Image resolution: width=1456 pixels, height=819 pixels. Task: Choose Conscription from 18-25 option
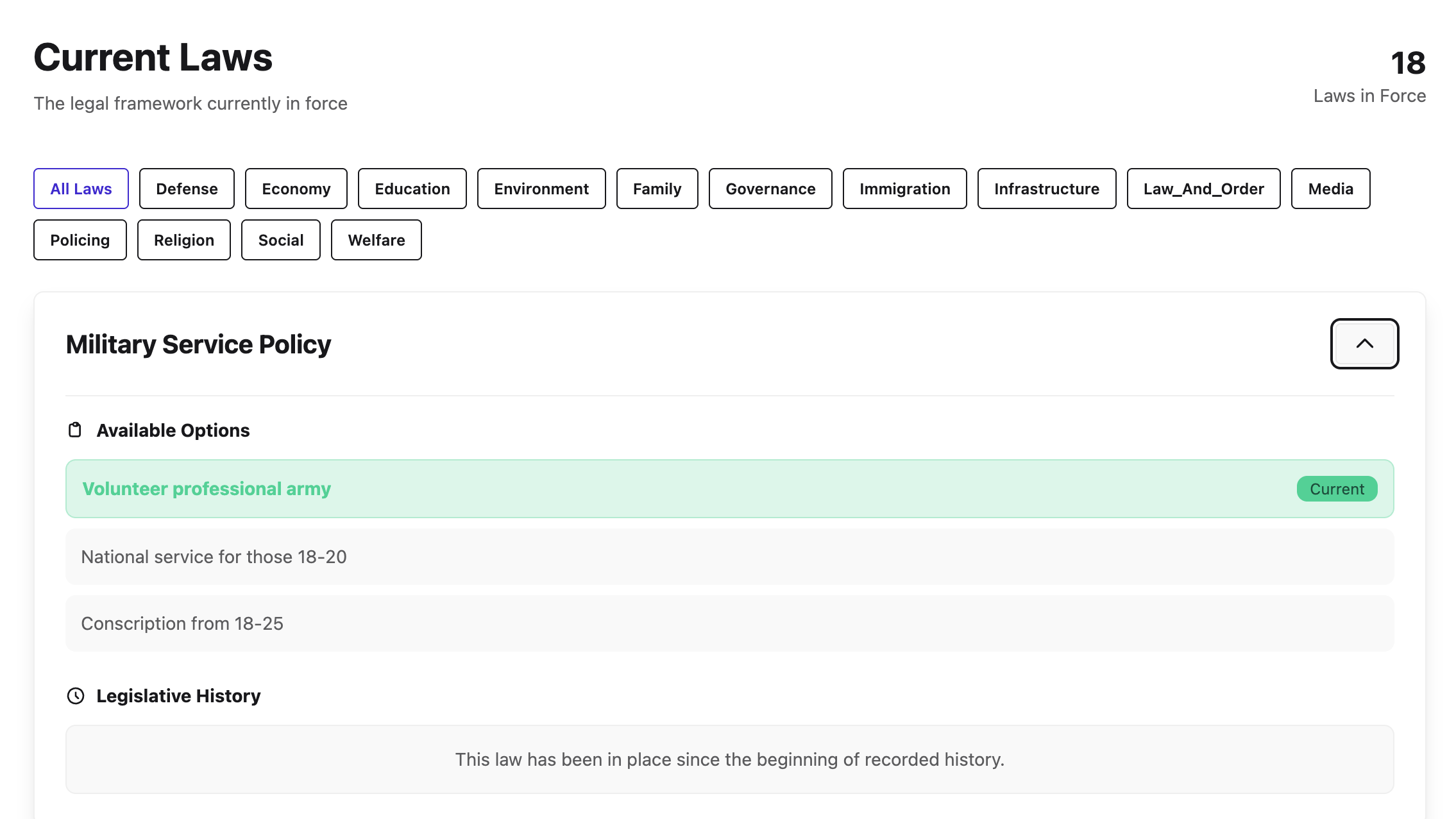(x=729, y=623)
